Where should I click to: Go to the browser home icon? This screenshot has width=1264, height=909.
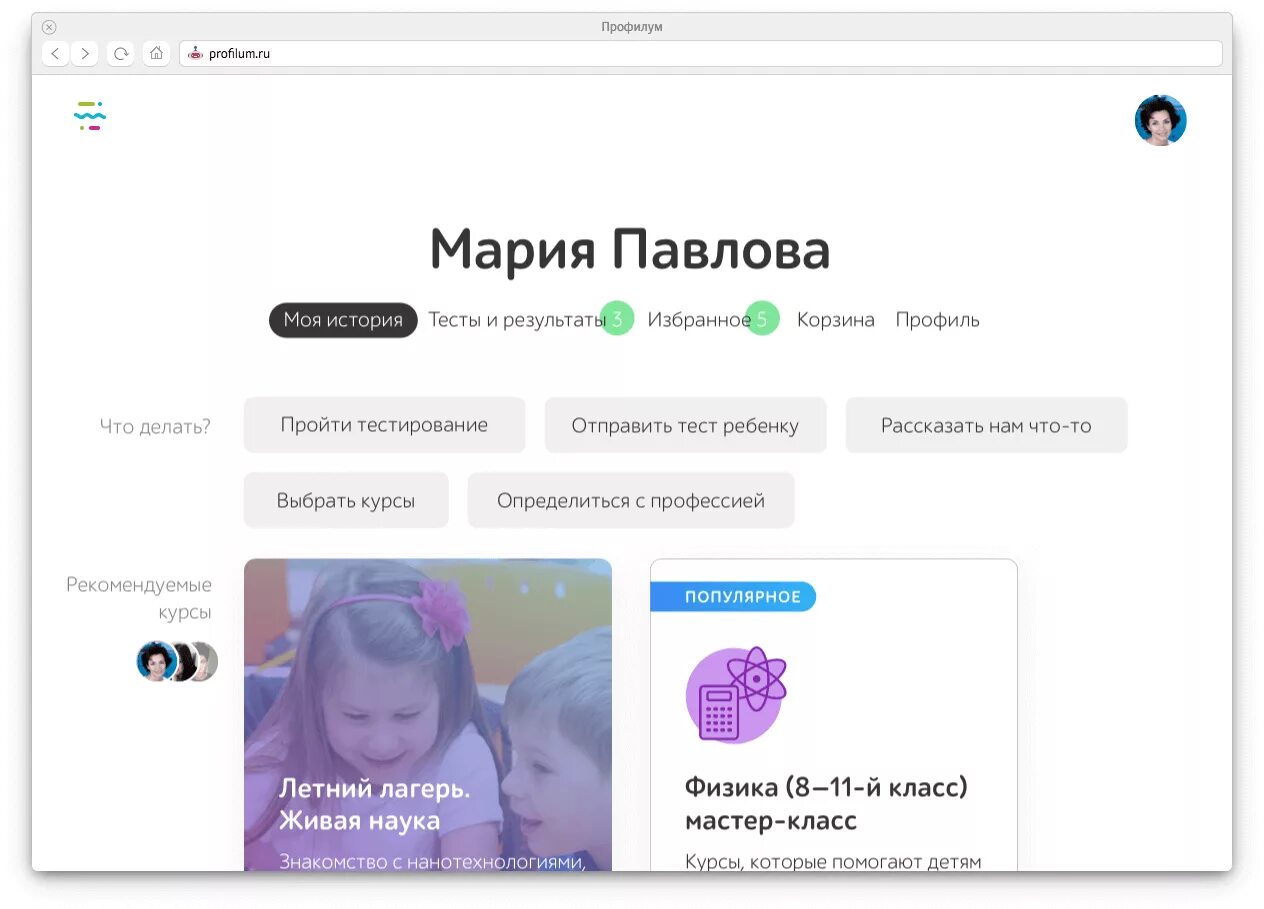click(156, 54)
